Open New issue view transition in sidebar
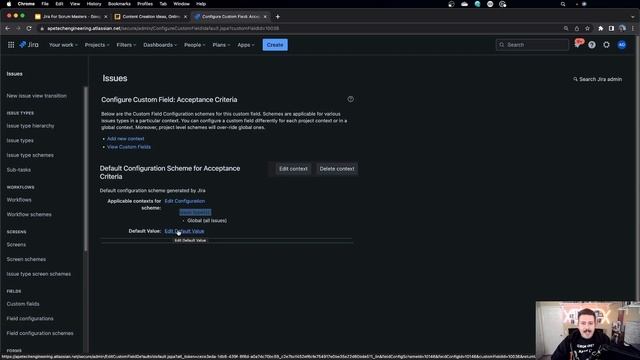Screen dimensions: 640x360 click(36, 96)
